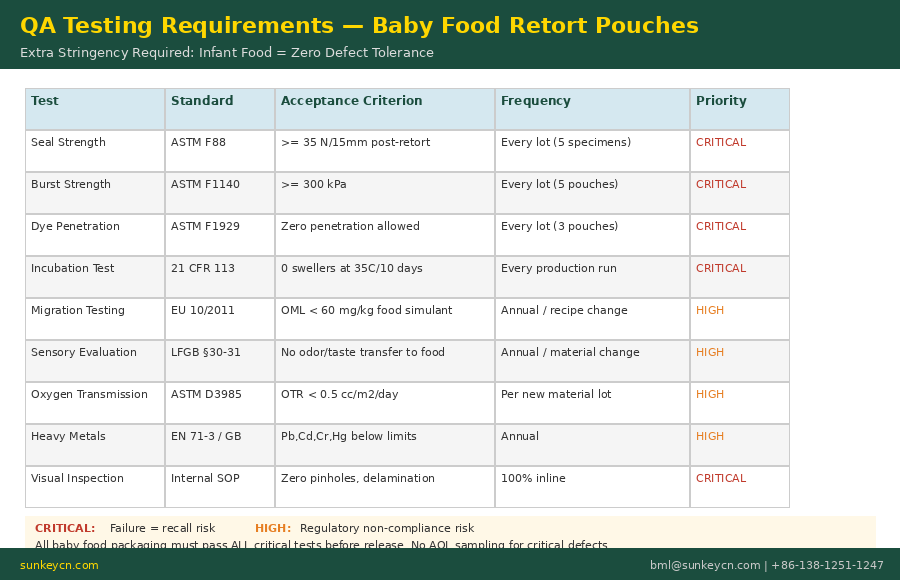Image resolution: width=900 pixels, height=580 pixels.
Task: Click the bml@sunkeycn.com email address
Action: (704, 566)
